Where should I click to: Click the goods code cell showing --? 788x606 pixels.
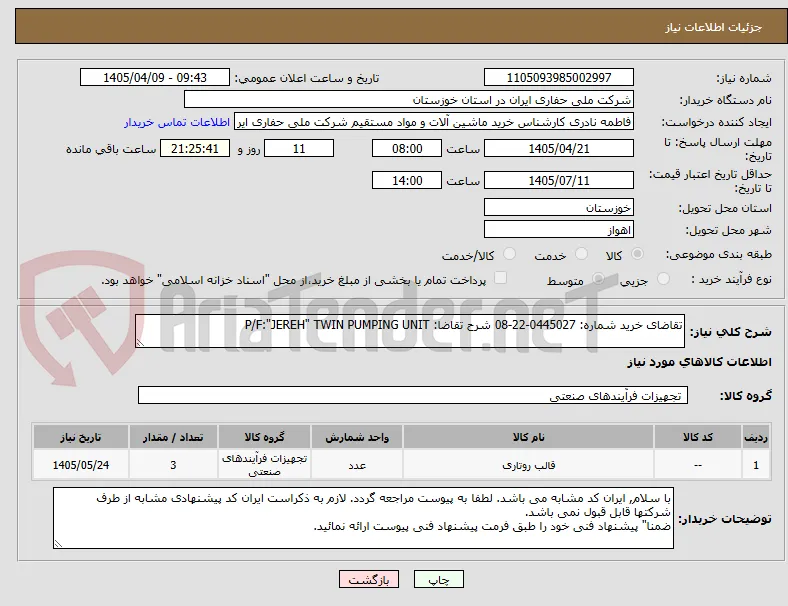(698, 465)
